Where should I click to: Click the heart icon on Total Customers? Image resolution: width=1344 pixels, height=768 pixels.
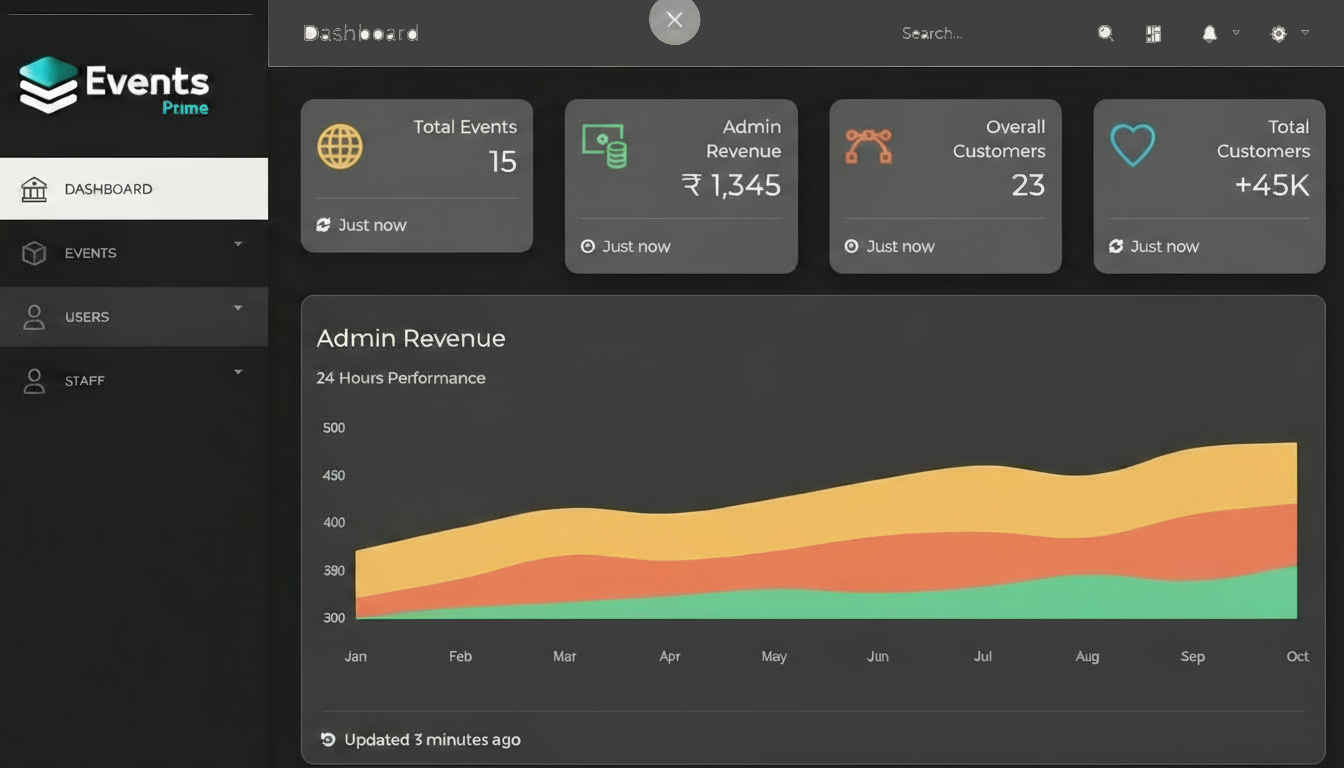1132,146
